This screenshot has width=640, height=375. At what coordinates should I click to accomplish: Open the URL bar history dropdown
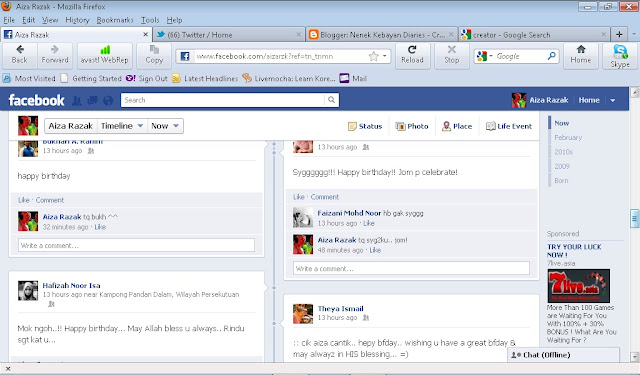coord(384,56)
